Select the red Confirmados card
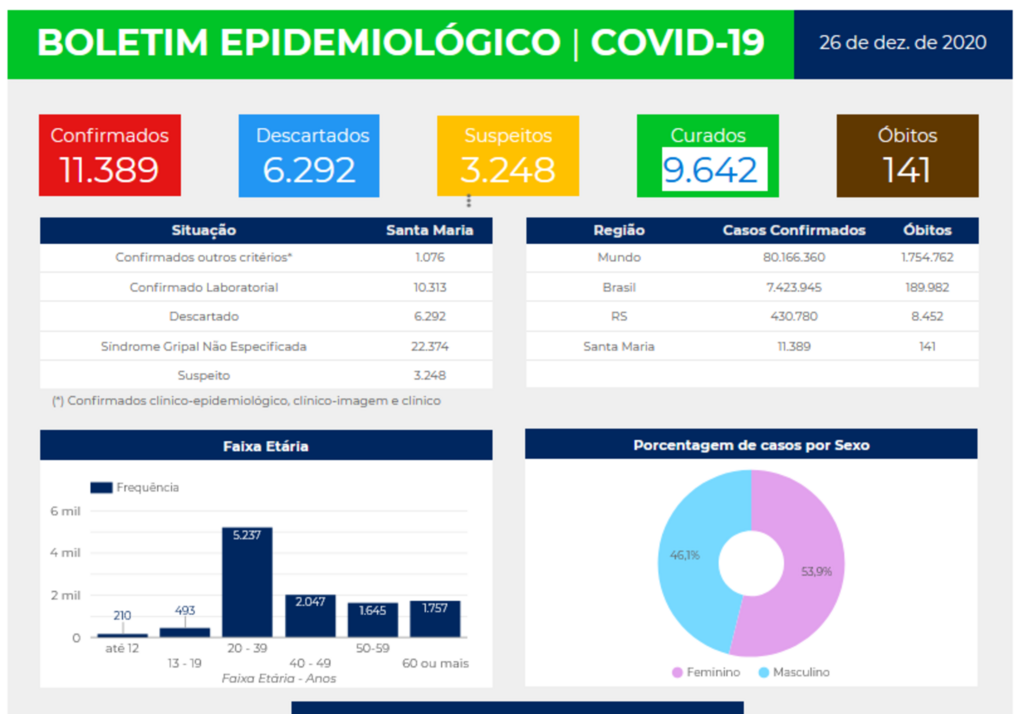The image size is (1024, 714). tap(109, 155)
